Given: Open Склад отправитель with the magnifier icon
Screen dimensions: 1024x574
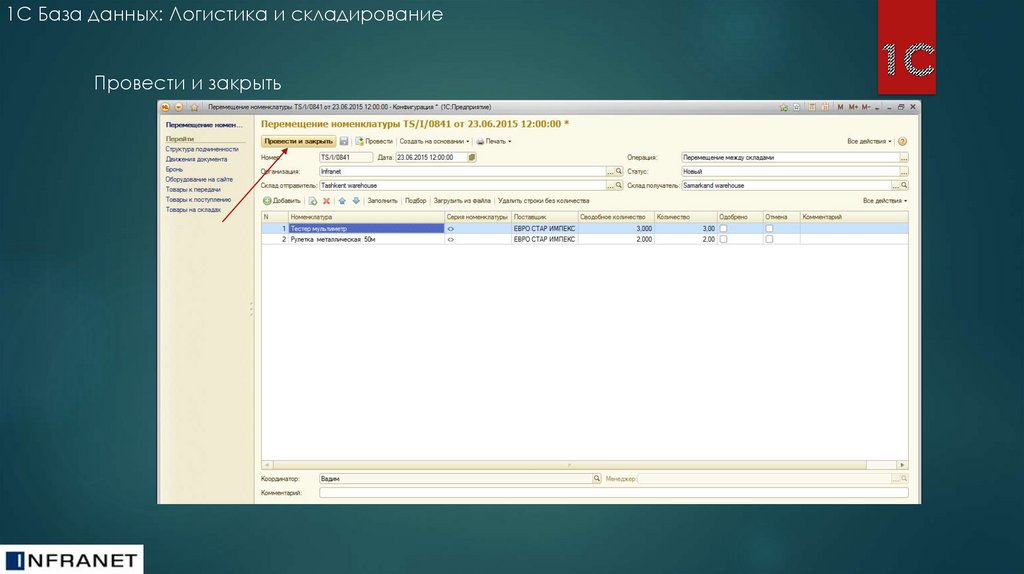Looking at the screenshot, I should pyautogui.click(x=619, y=185).
